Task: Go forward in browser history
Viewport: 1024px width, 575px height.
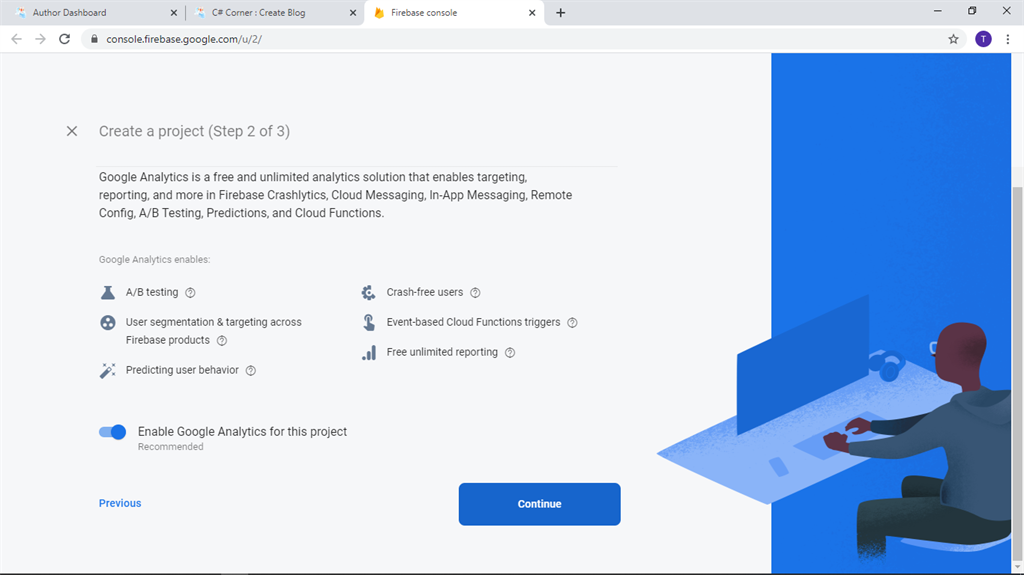Action: tap(40, 39)
